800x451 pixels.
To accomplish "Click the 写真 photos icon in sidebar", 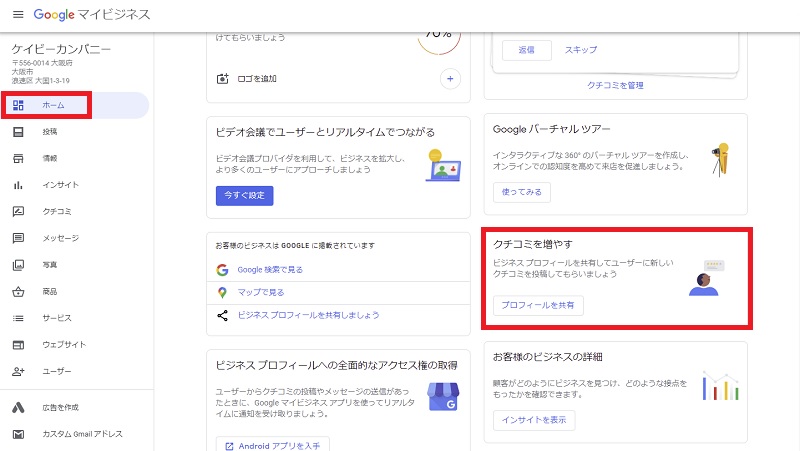I will (18, 265).
